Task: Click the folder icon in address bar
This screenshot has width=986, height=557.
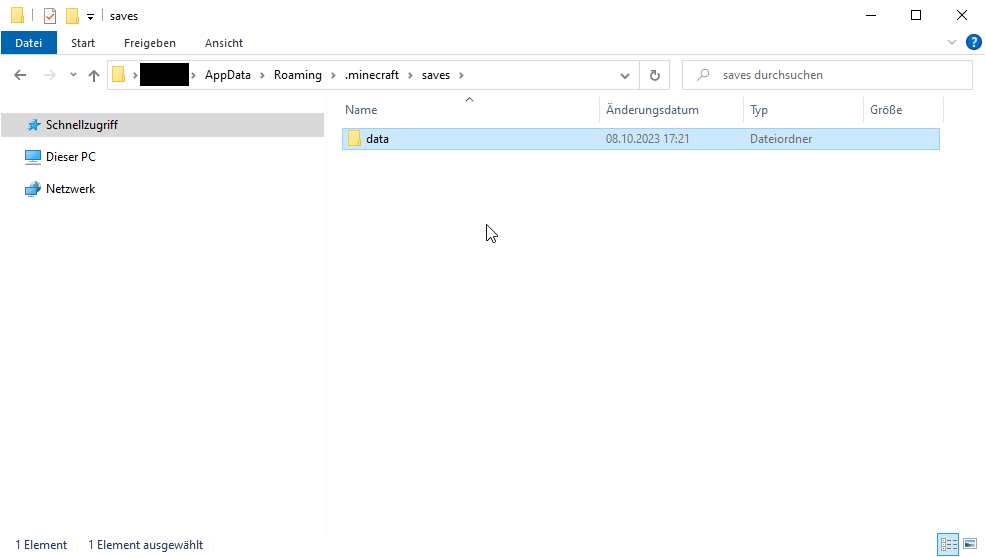Action: 119,75
